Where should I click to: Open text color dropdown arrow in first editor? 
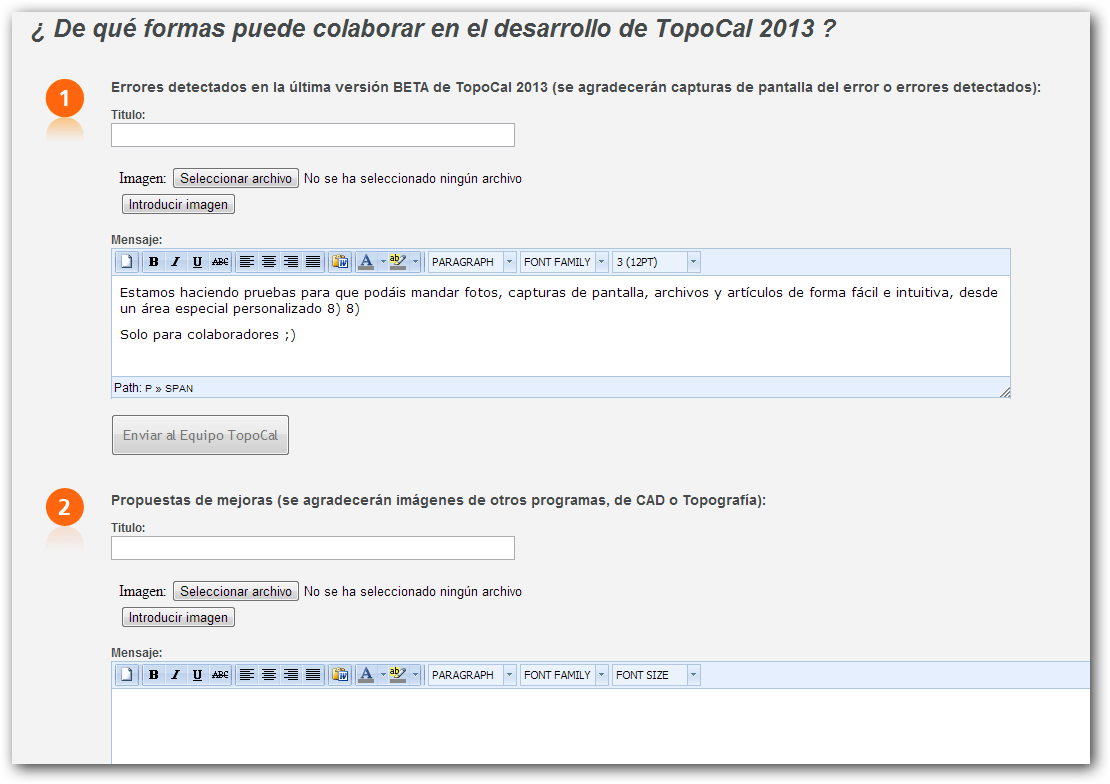[x=383, y=262]
